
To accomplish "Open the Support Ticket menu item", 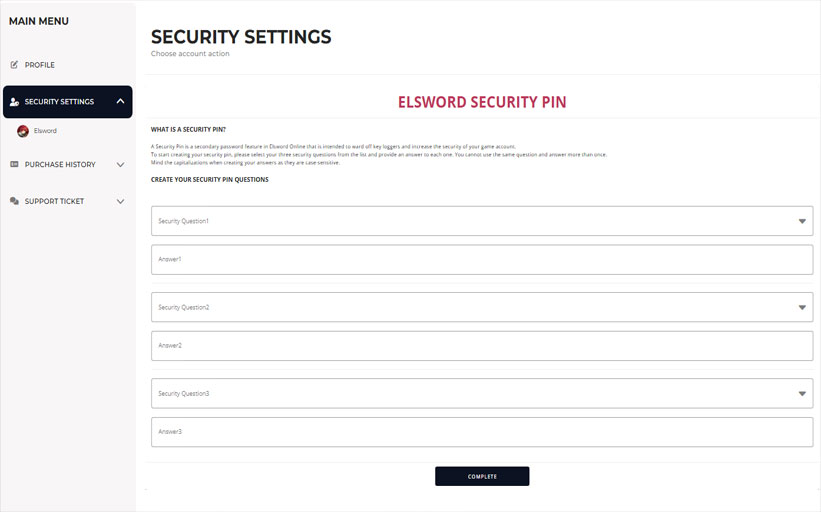I will click(x=54, y=201).
